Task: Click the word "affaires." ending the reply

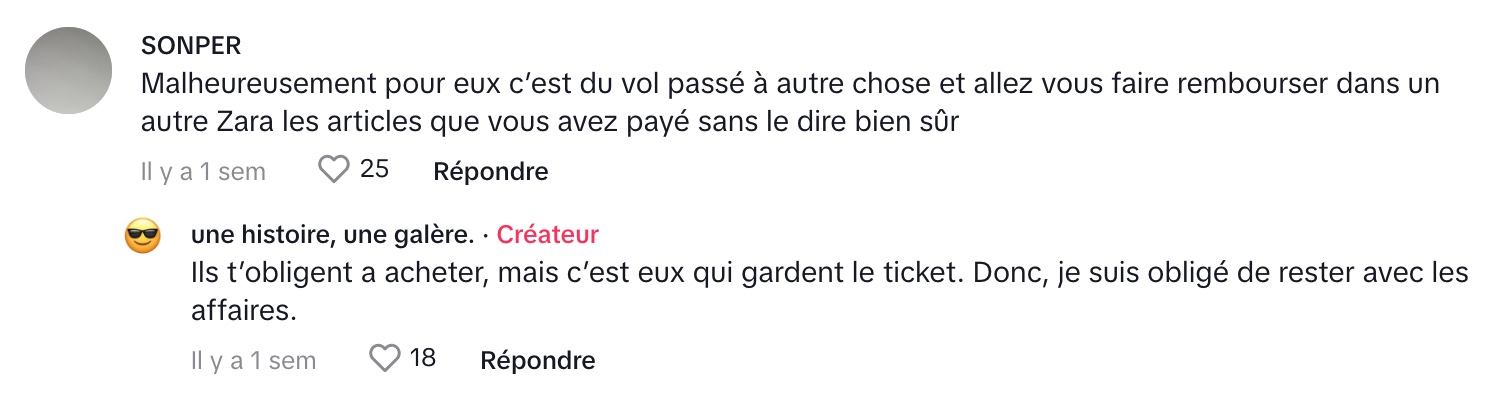Action: 244,310
